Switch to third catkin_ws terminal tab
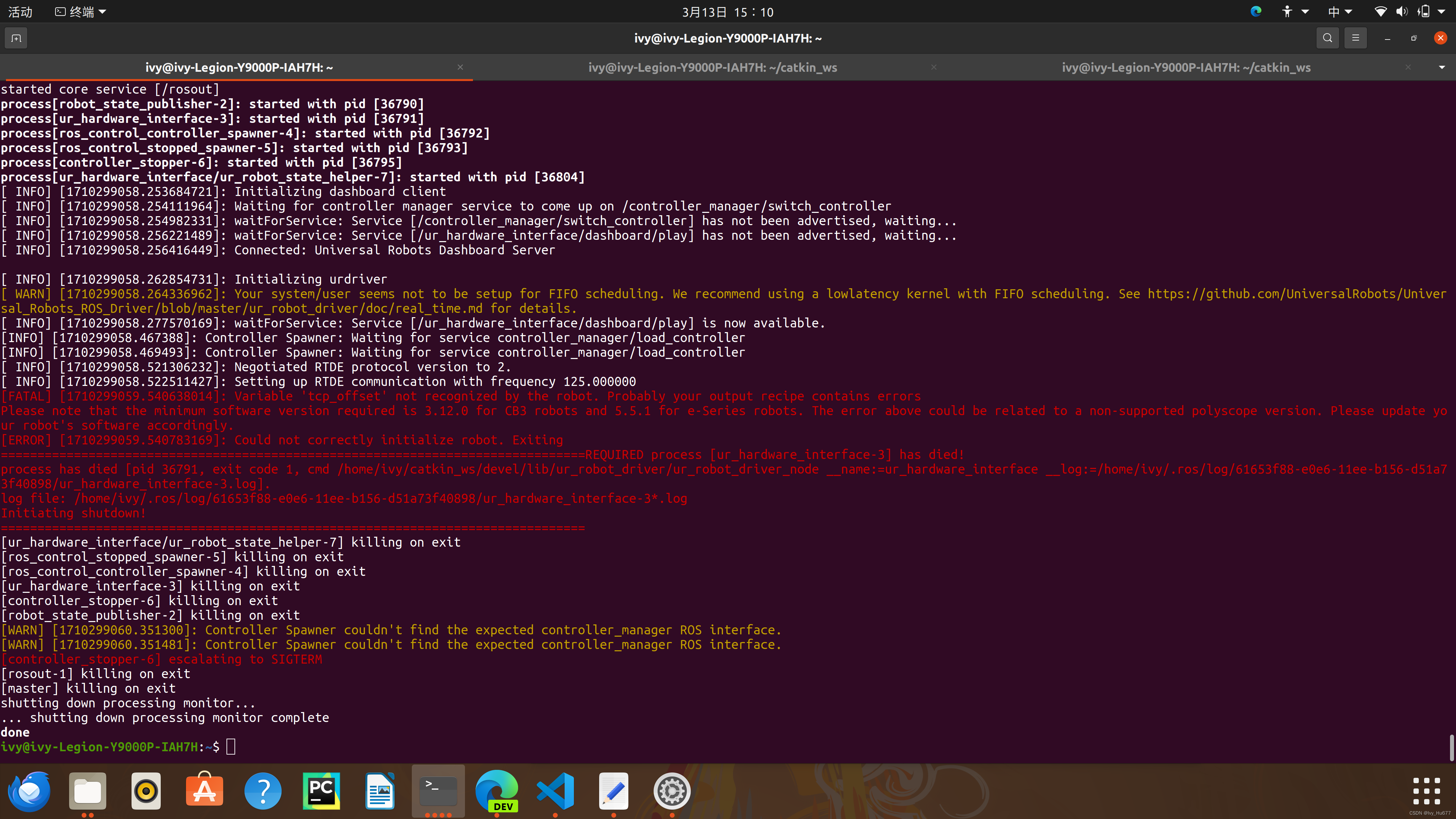The image size is (1456, 819). 1186,68
